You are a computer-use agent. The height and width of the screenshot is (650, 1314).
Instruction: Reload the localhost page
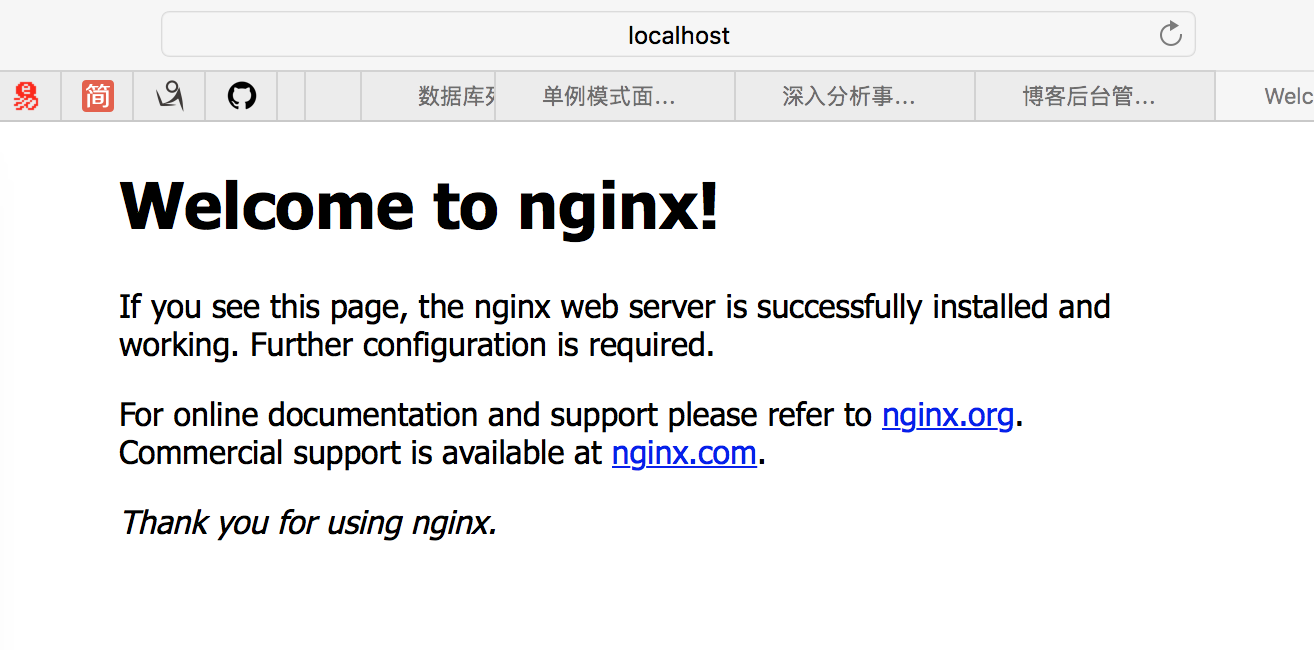(x=1170, y=35)
